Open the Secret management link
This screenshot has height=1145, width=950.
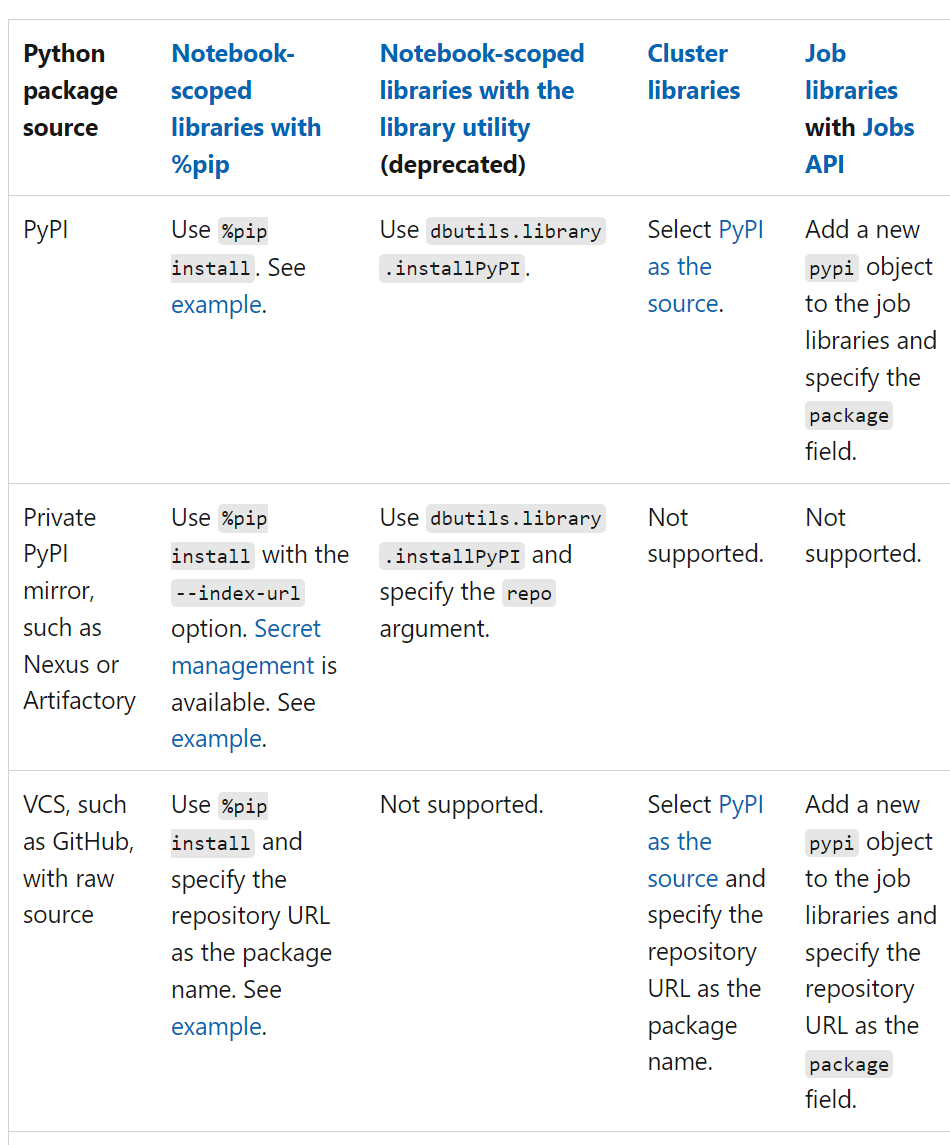pos(246,647)
